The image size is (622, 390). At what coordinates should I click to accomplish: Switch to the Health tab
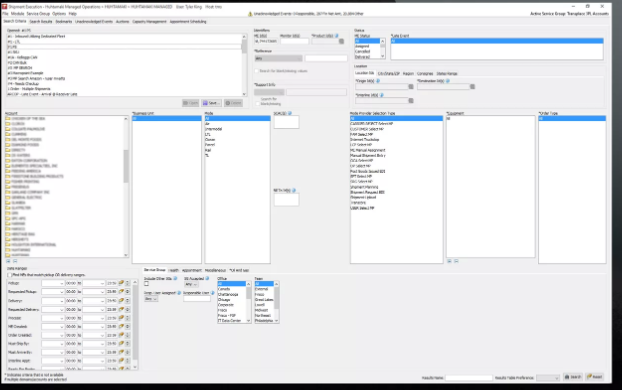click(x=173, y=270)
